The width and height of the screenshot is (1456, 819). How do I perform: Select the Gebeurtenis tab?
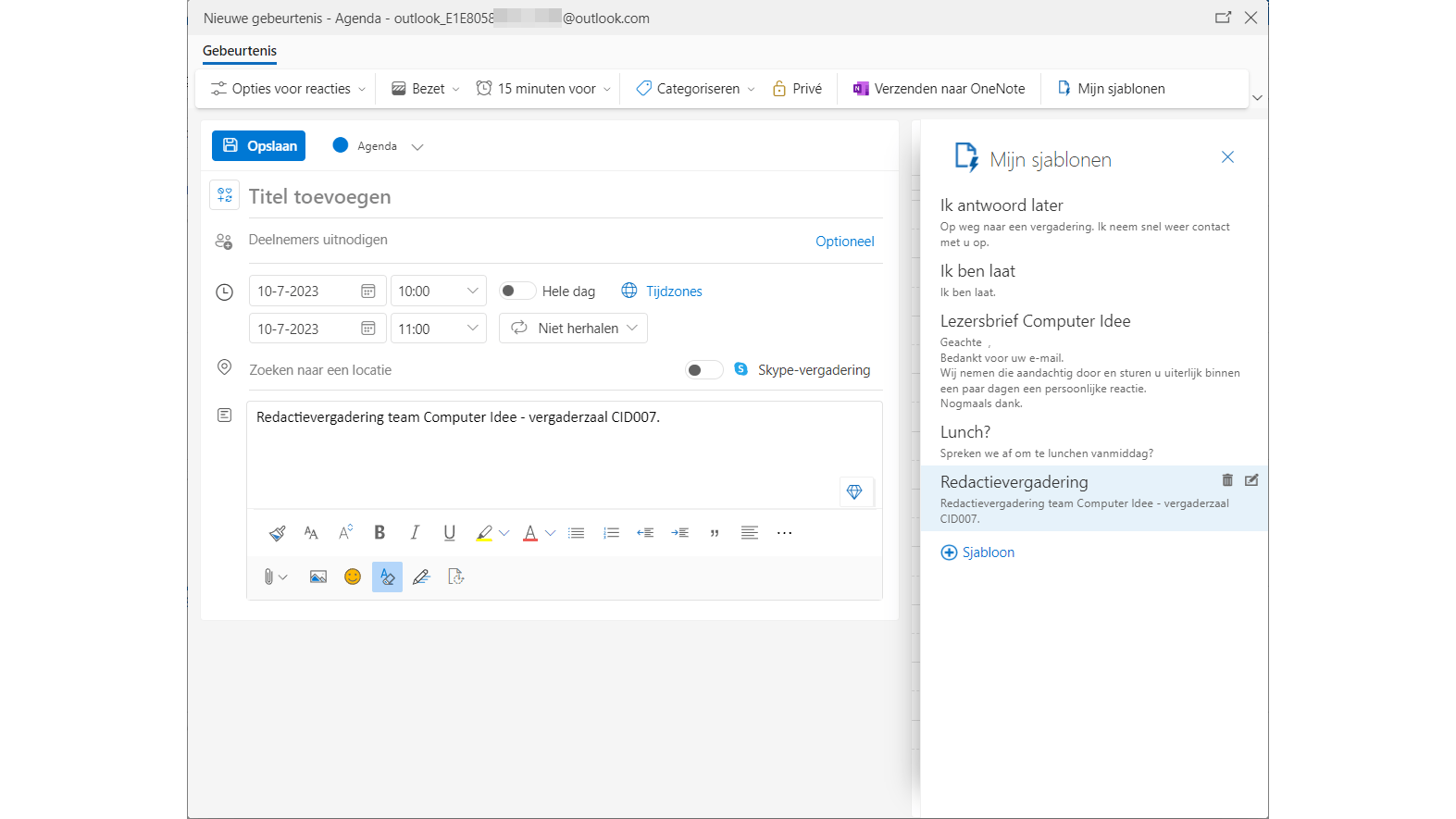(240, 51)
